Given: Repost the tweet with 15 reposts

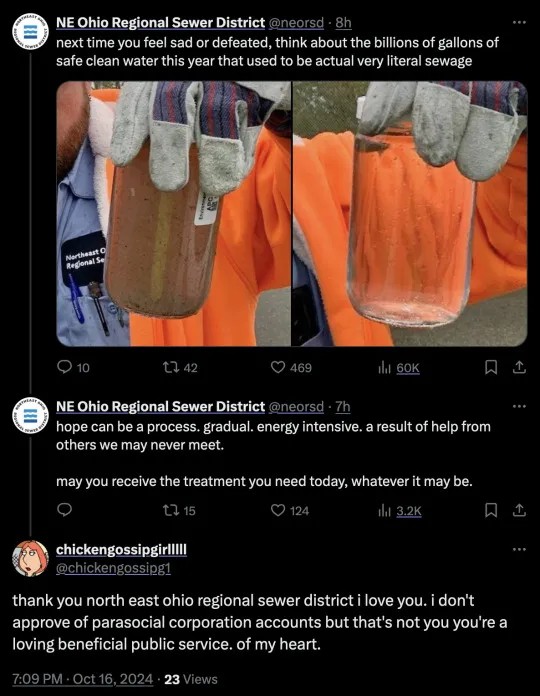Looking at the screenshot, I should click(170, 510).
